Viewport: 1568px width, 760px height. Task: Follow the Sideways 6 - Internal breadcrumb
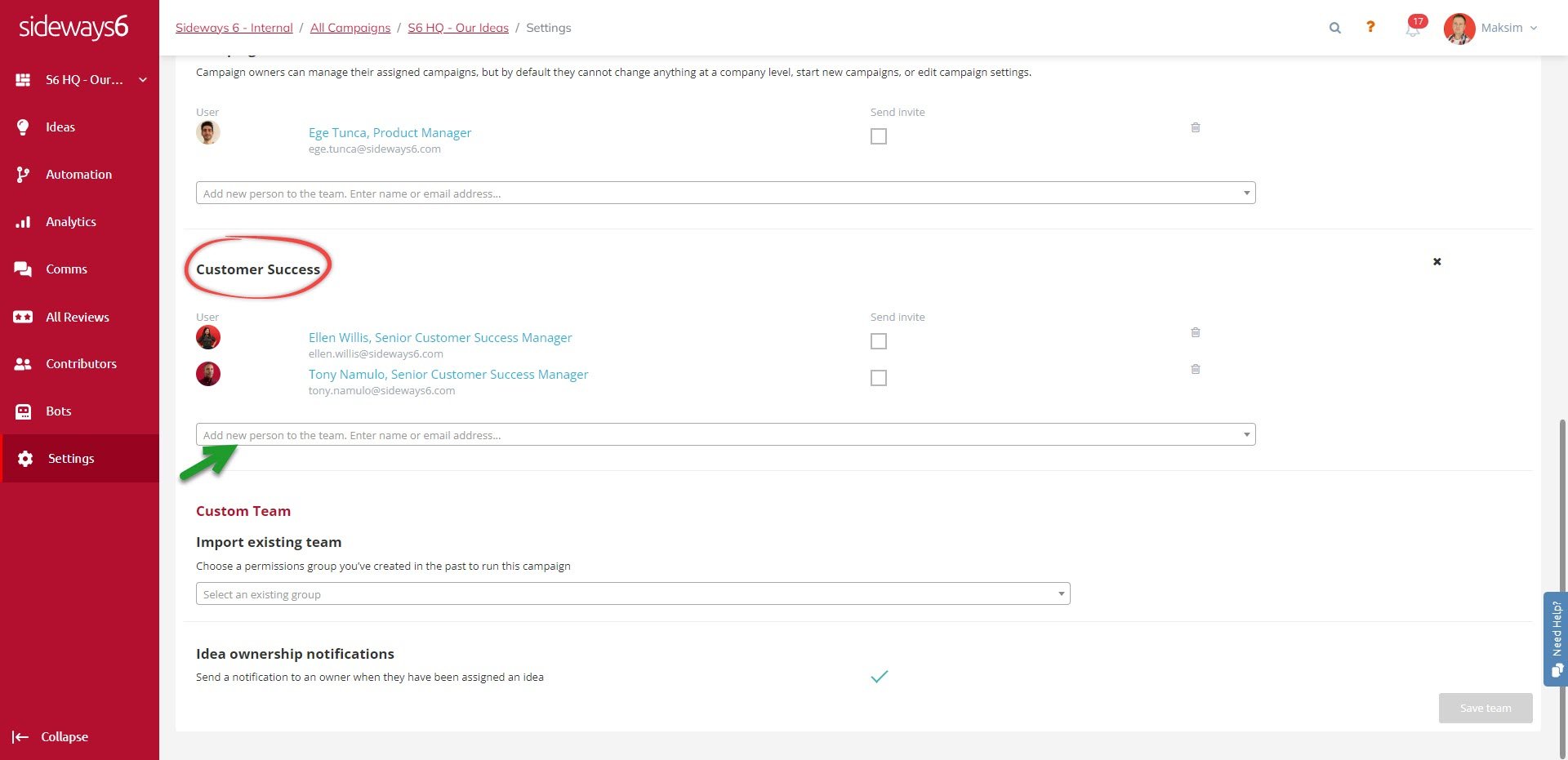pos(234,28)
